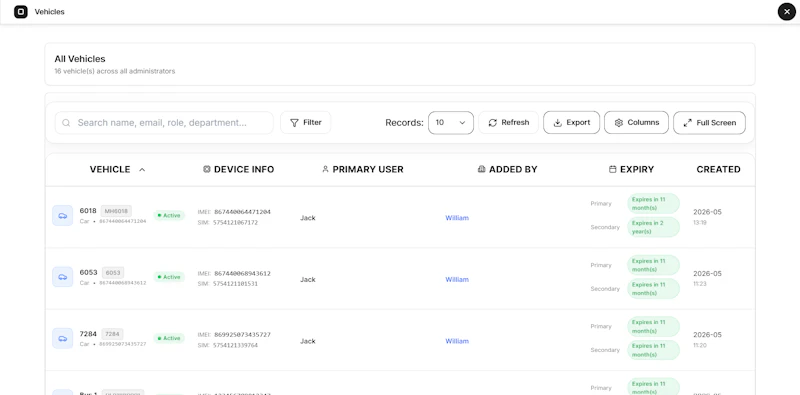
Task: Click the app logo next to Vehicles
Action: click(20, 11)
